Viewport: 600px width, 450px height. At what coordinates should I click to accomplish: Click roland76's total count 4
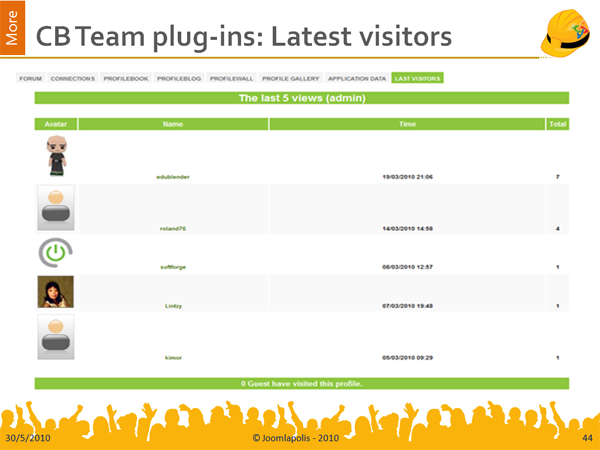558,228
